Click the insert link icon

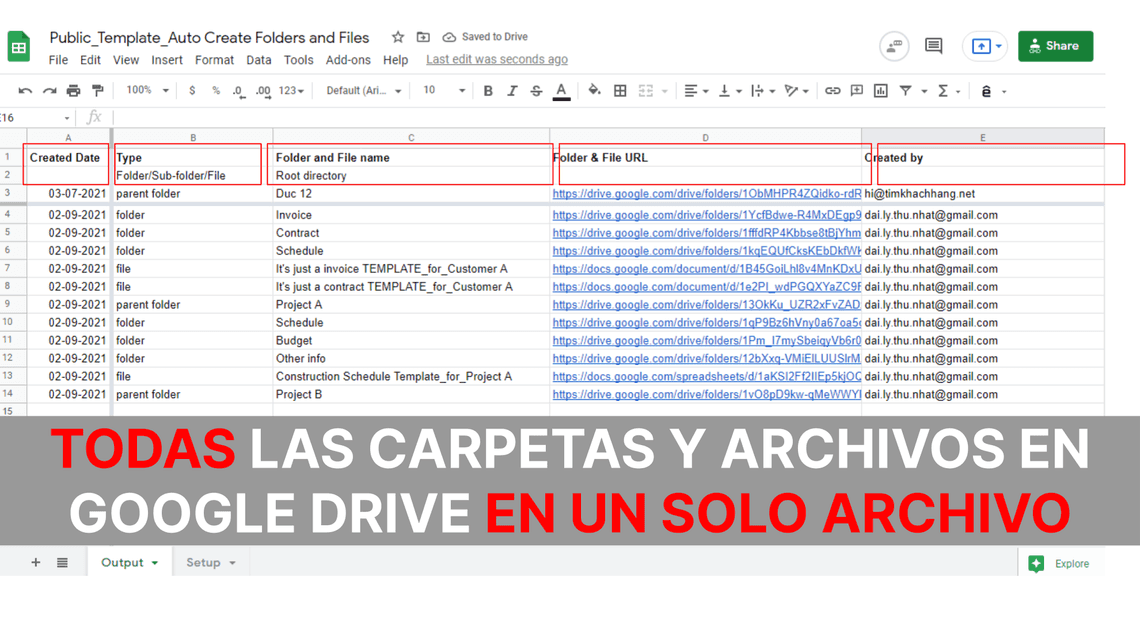click(x=832, y=91)
